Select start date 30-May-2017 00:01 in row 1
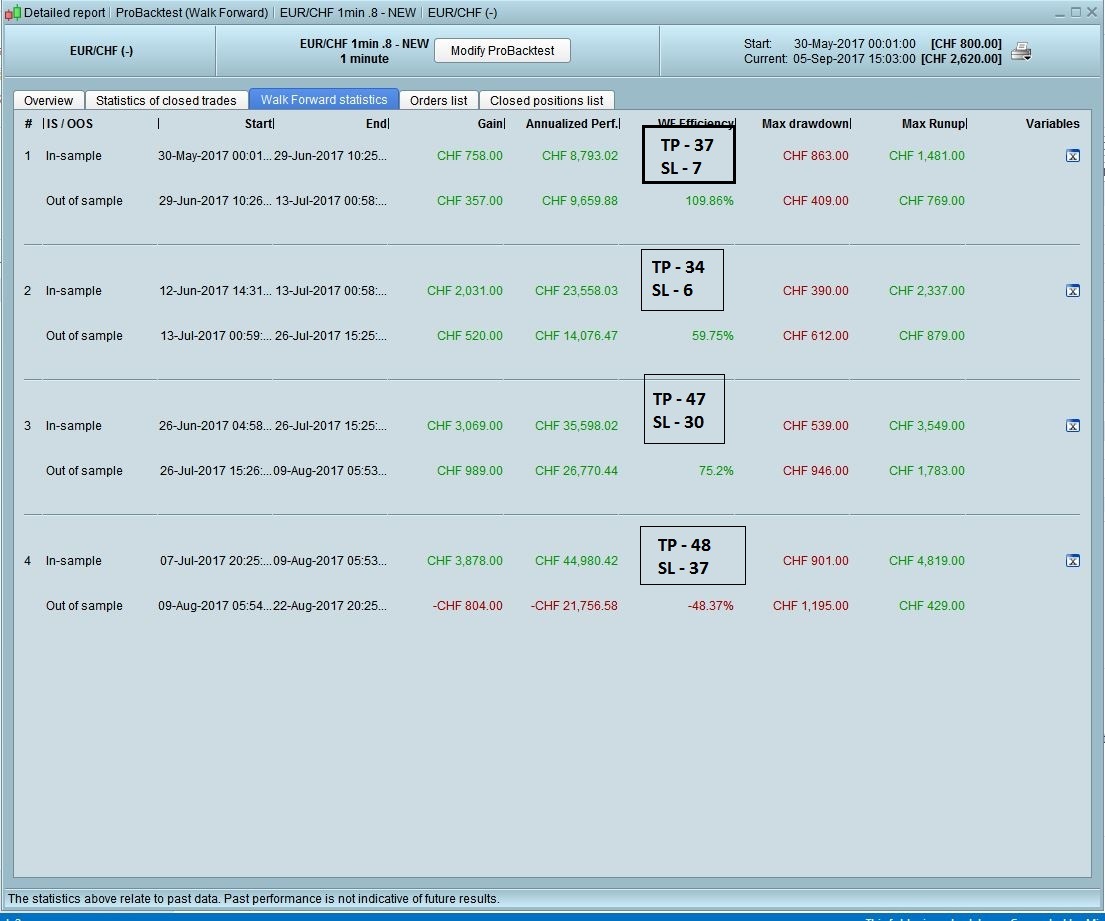This screenshot has width=1105, height=921. click(x=214, y=156)
